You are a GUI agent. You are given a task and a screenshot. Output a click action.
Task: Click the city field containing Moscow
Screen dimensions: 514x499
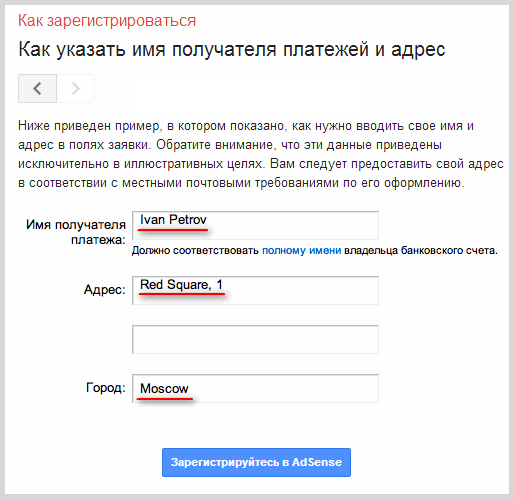pos(255,388)
